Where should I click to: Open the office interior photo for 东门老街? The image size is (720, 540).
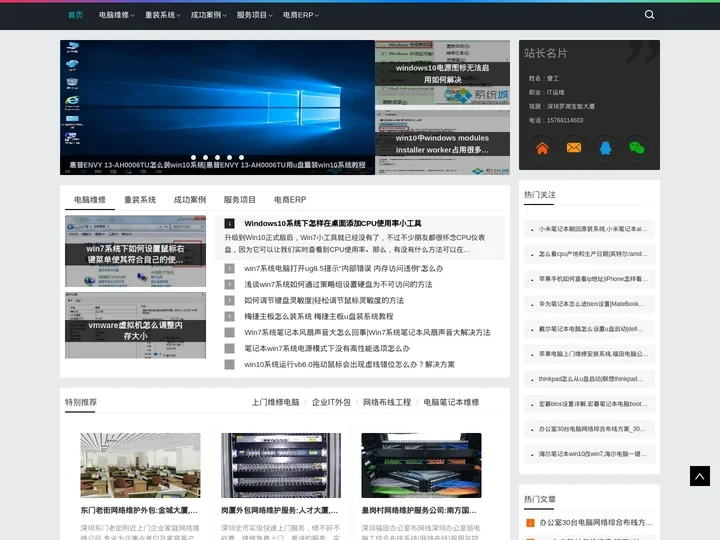click(141, 465)
